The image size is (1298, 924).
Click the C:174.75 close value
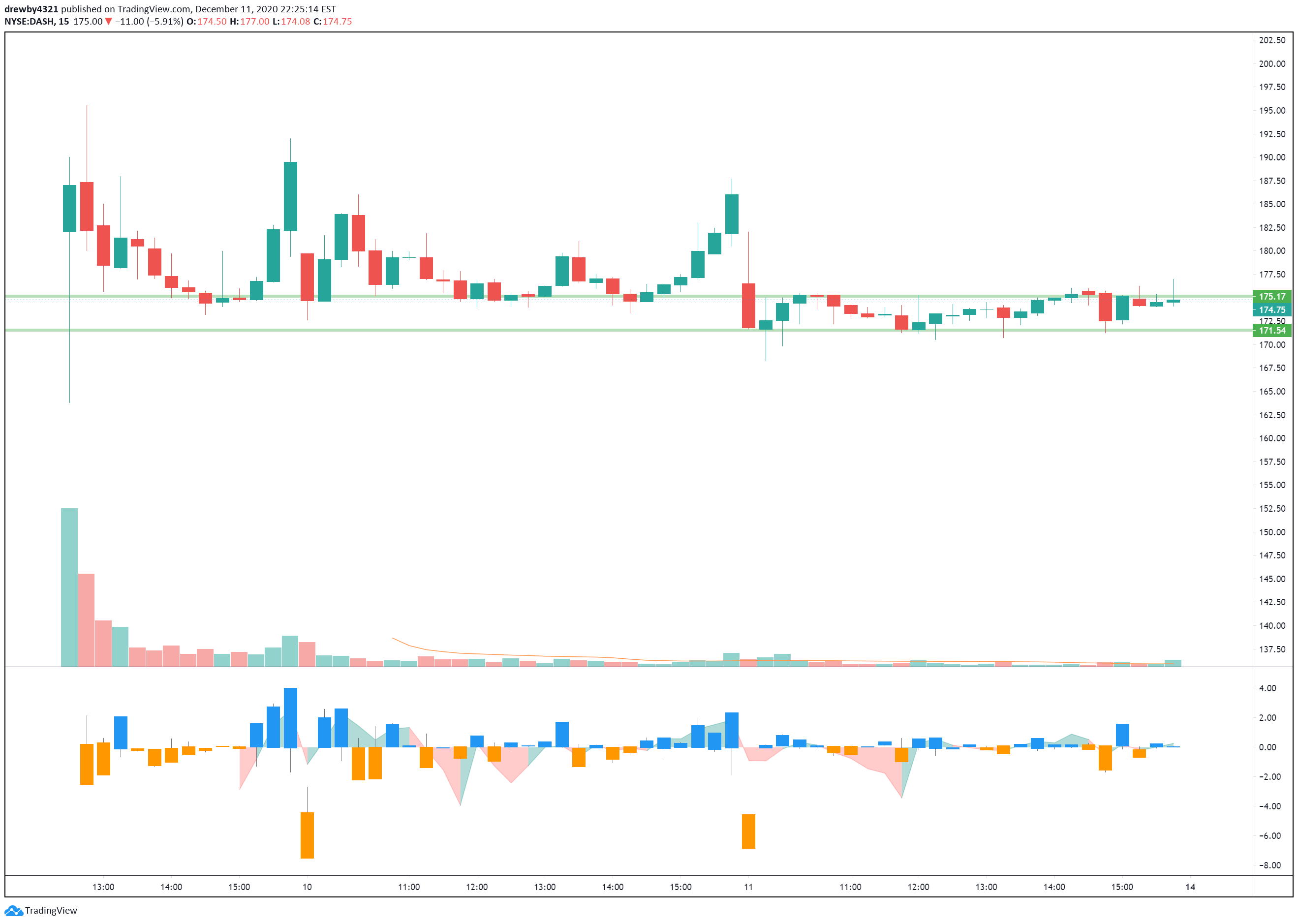(x=333, y=22)
